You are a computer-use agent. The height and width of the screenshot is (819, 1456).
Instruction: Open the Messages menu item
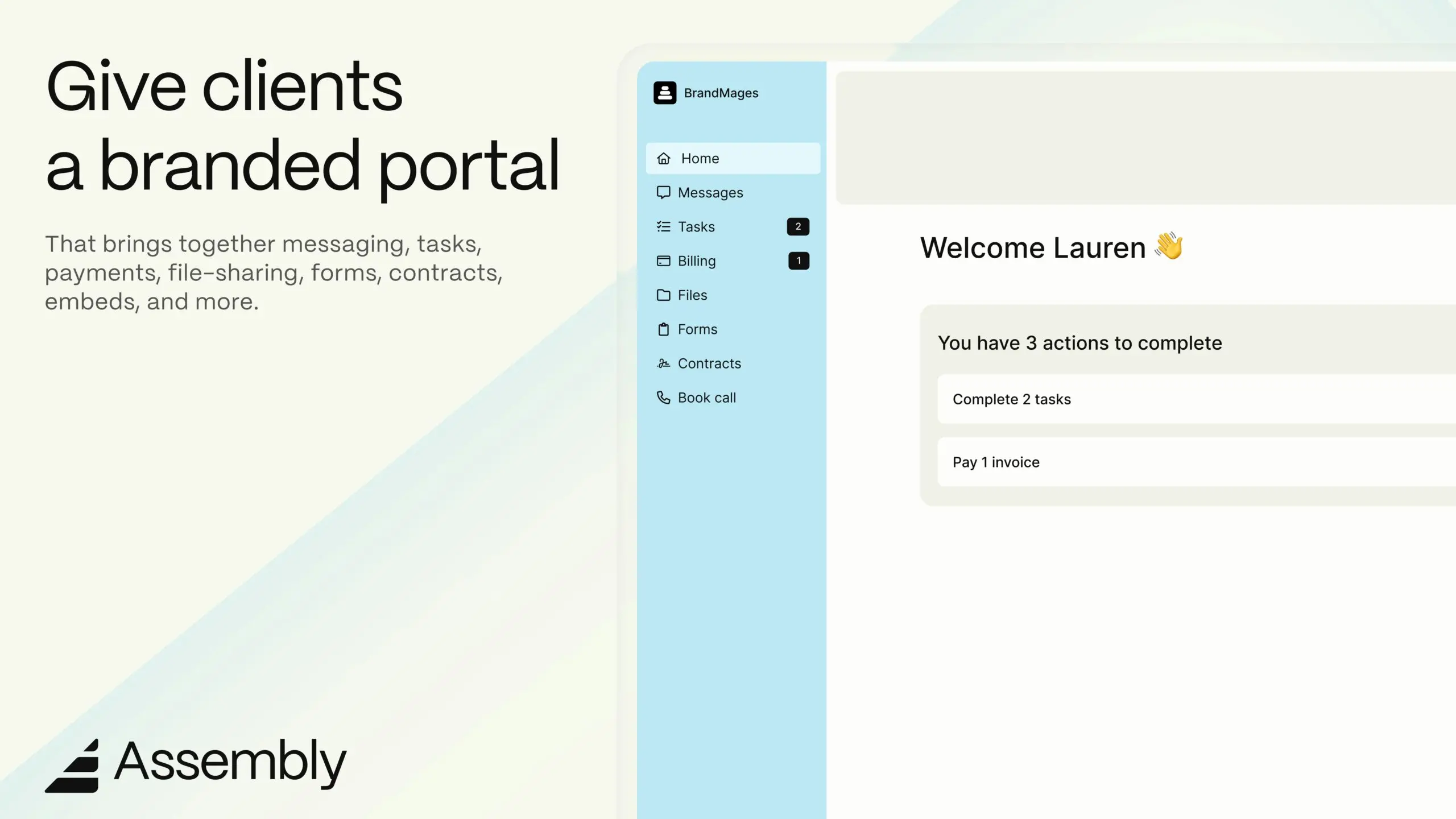[x=710, y=193]
